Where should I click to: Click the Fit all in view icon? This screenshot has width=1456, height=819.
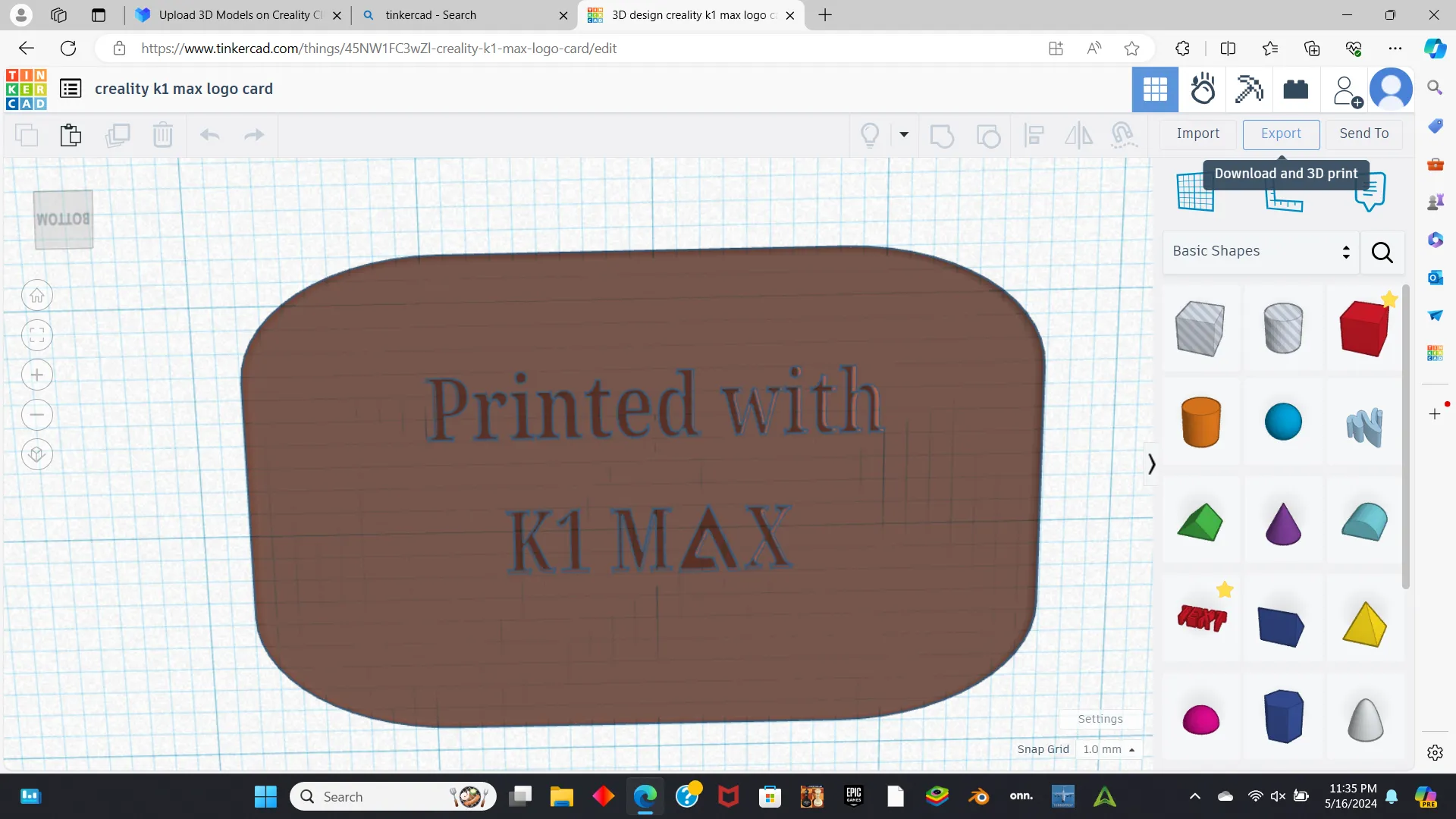coord(37,335)
